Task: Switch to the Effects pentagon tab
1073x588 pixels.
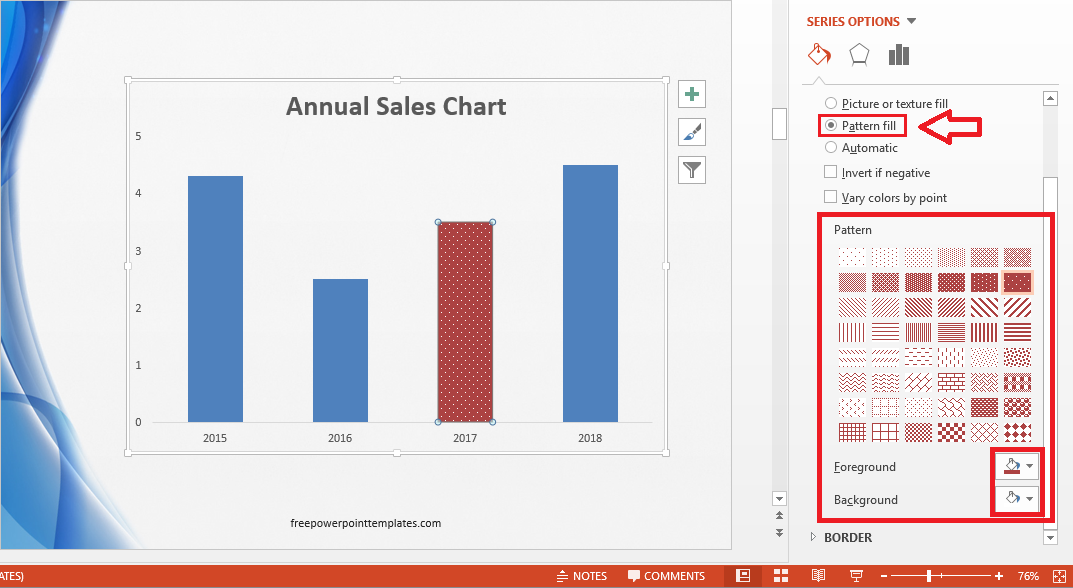Action: pos(859,55)
